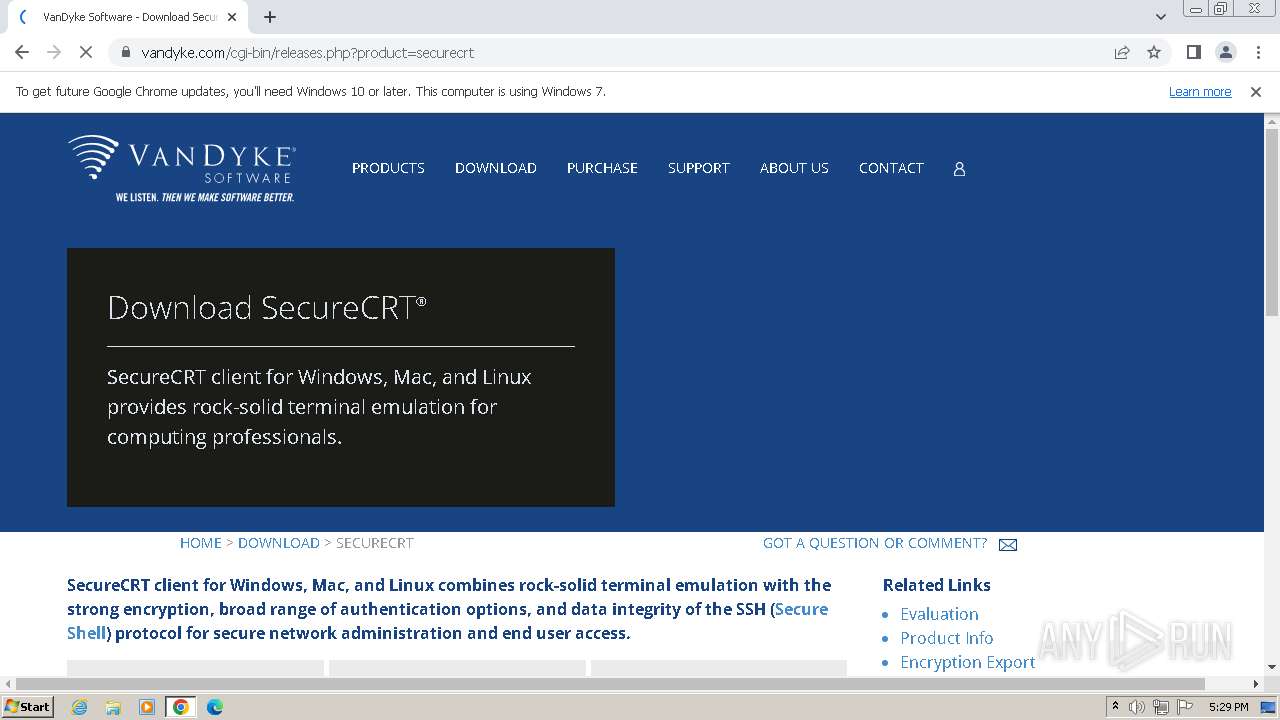Share this page via the share icon
Viewport: 1280px width, 720px height.
(x=1122, y=52)
